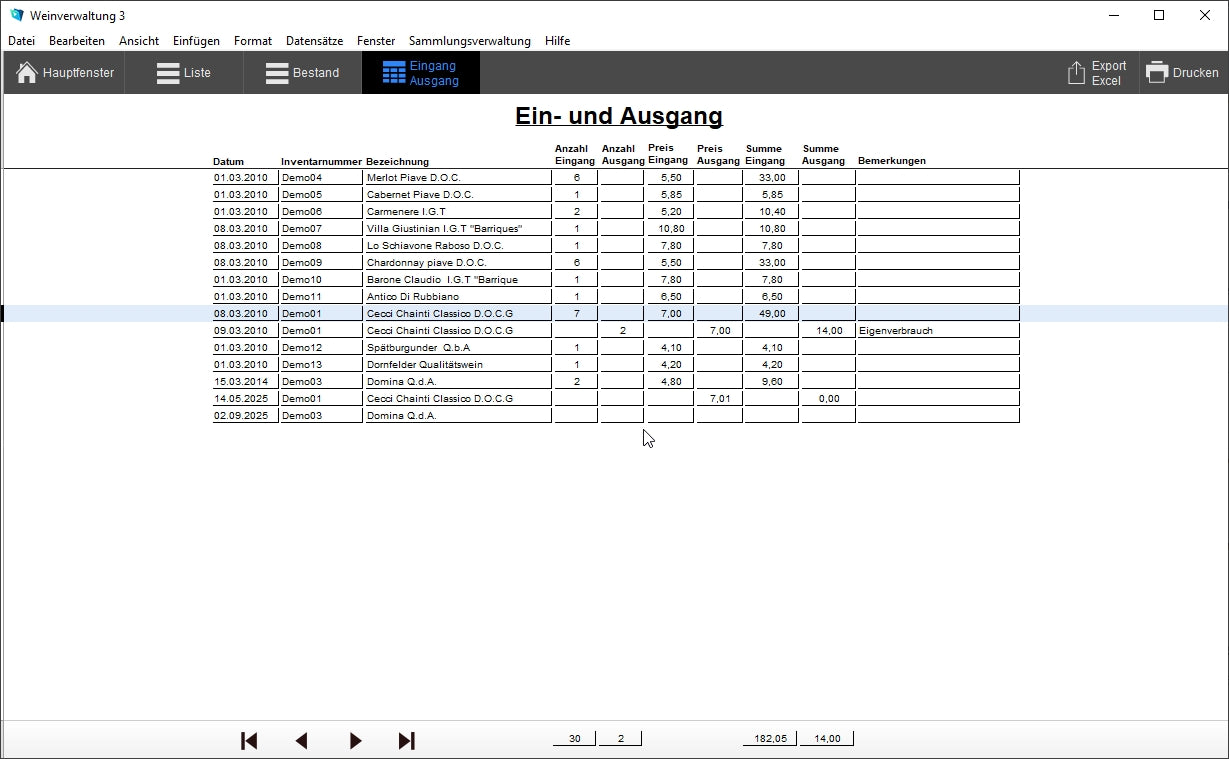Open the Sammlungsverwaltung menu
Viewport: 1229px width, 759px height.
coord(469,41)
